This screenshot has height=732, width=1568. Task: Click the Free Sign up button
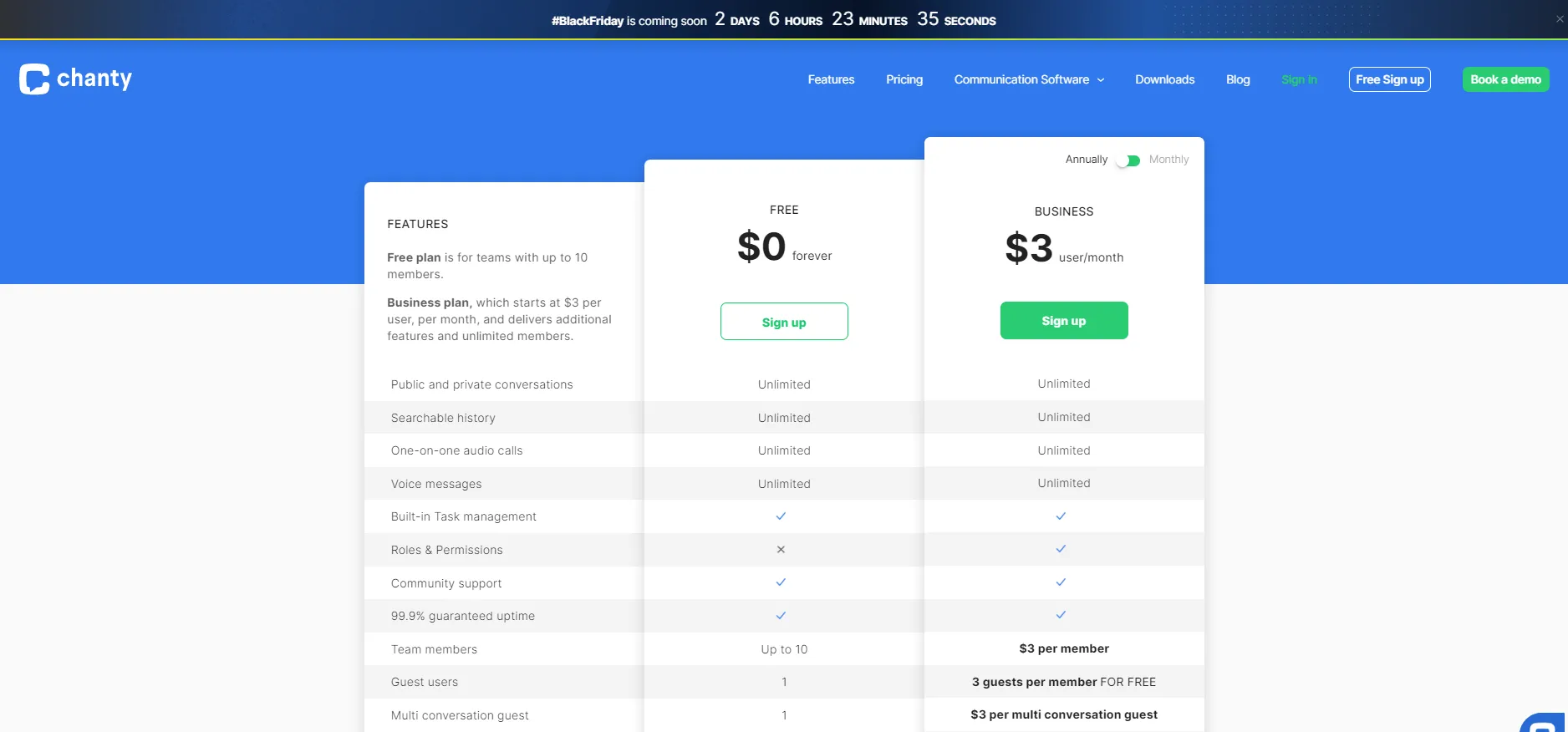(x=1390, y=79)
